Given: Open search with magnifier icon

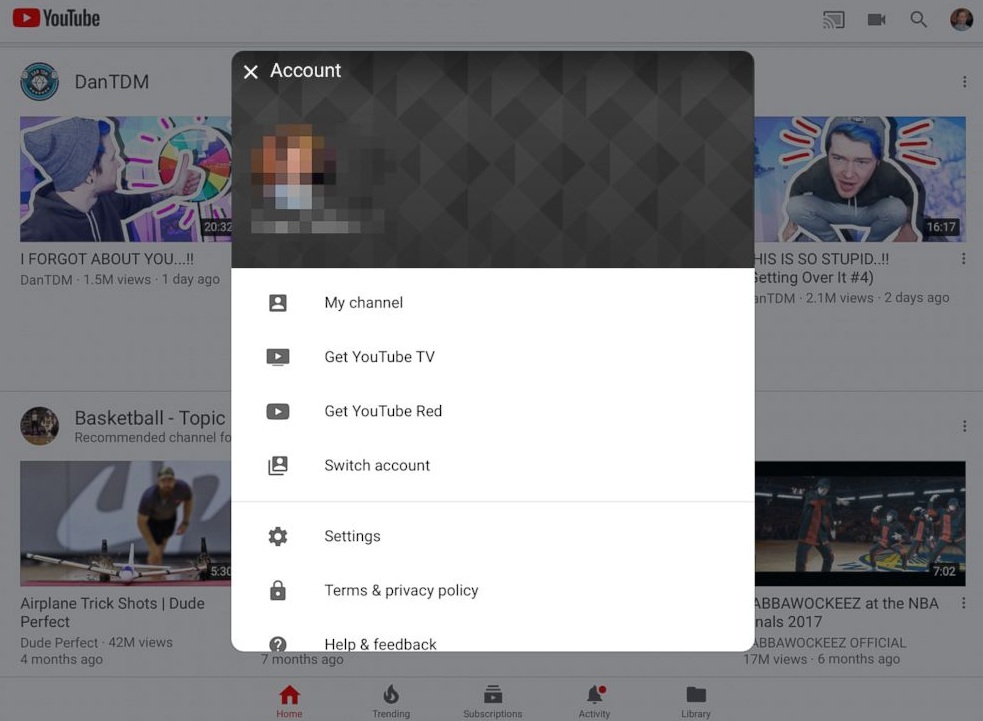Looking at the screenshot, I should pyautogui.click(x=918, y=19).
